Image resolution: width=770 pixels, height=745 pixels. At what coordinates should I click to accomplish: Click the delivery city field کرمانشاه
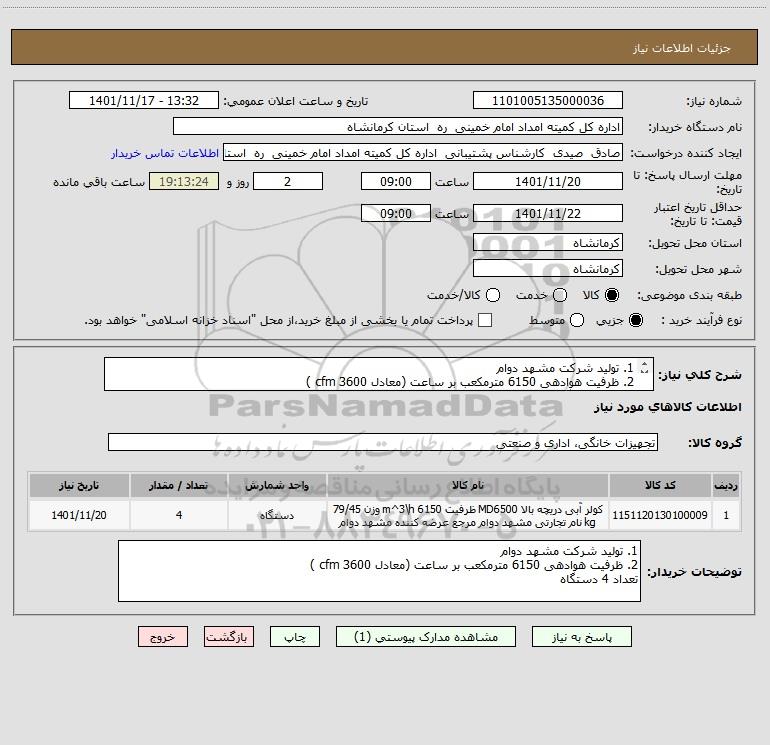tap(548, 269)
